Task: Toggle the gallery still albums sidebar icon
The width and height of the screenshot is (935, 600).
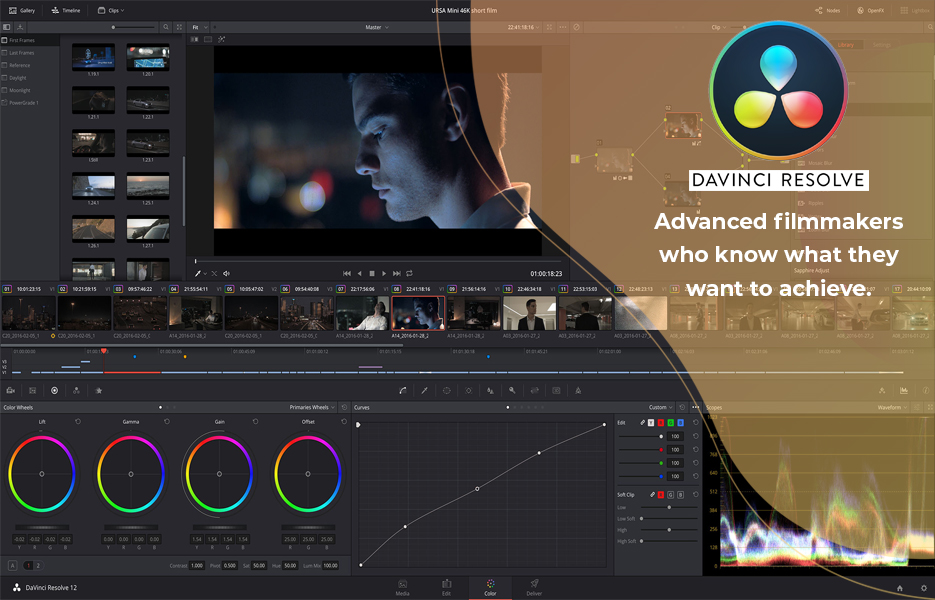Action: (7, 27)
